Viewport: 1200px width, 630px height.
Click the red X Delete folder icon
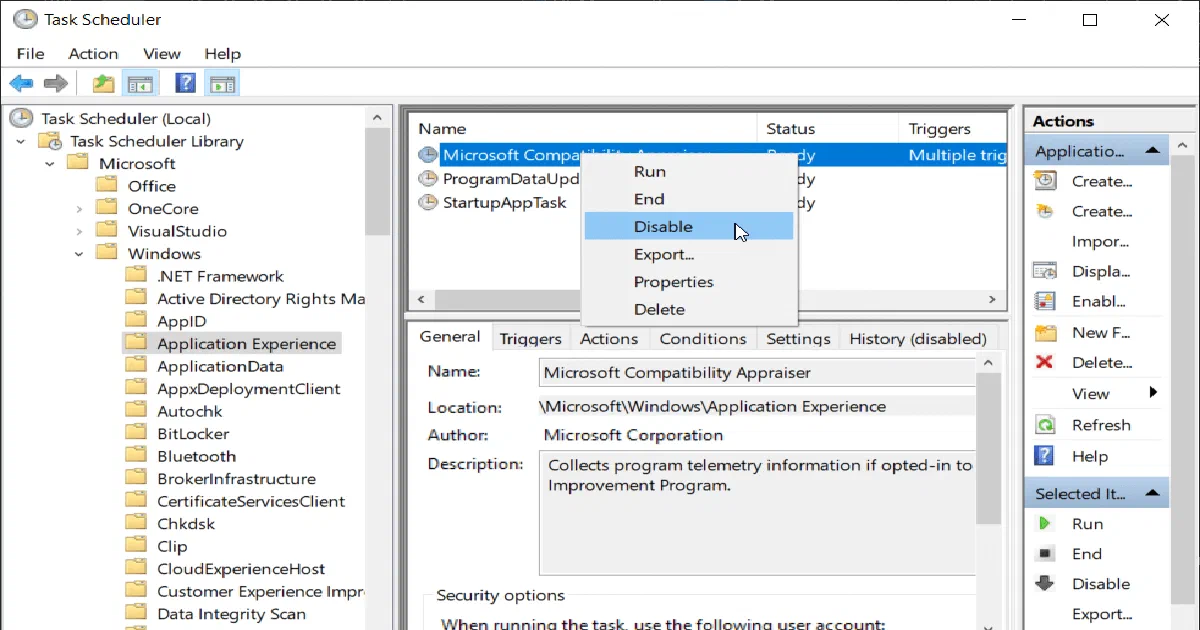[1045, 362]
